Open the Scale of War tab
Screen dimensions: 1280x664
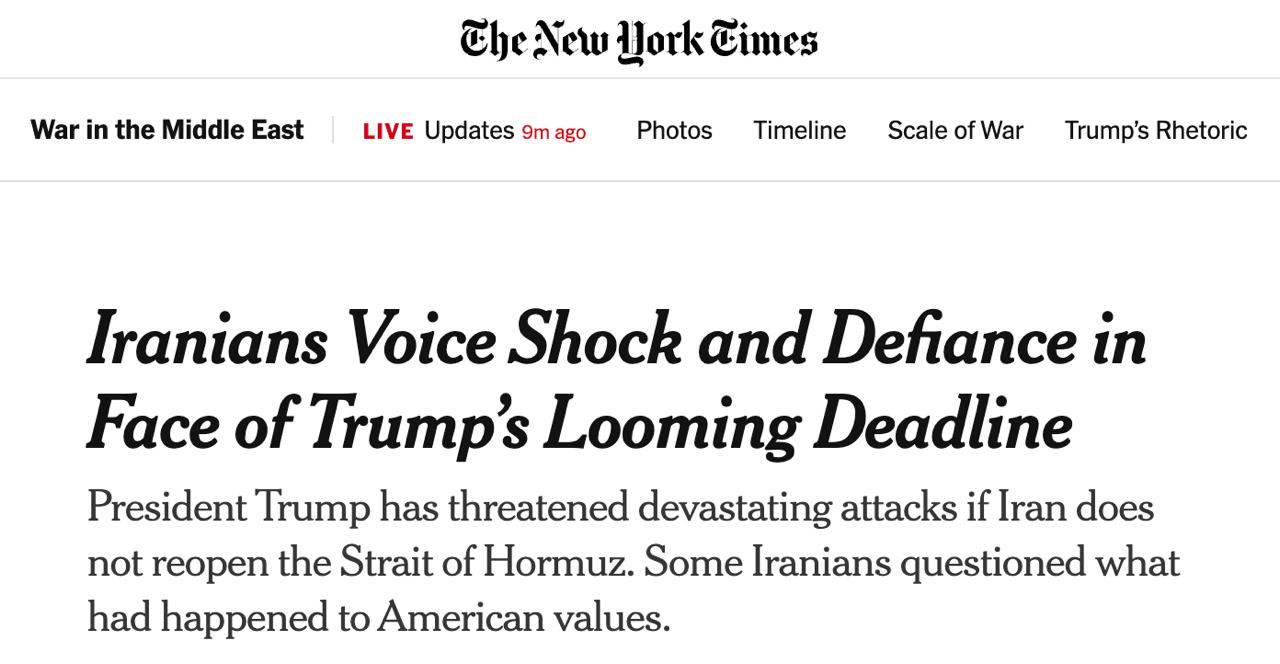955,130
